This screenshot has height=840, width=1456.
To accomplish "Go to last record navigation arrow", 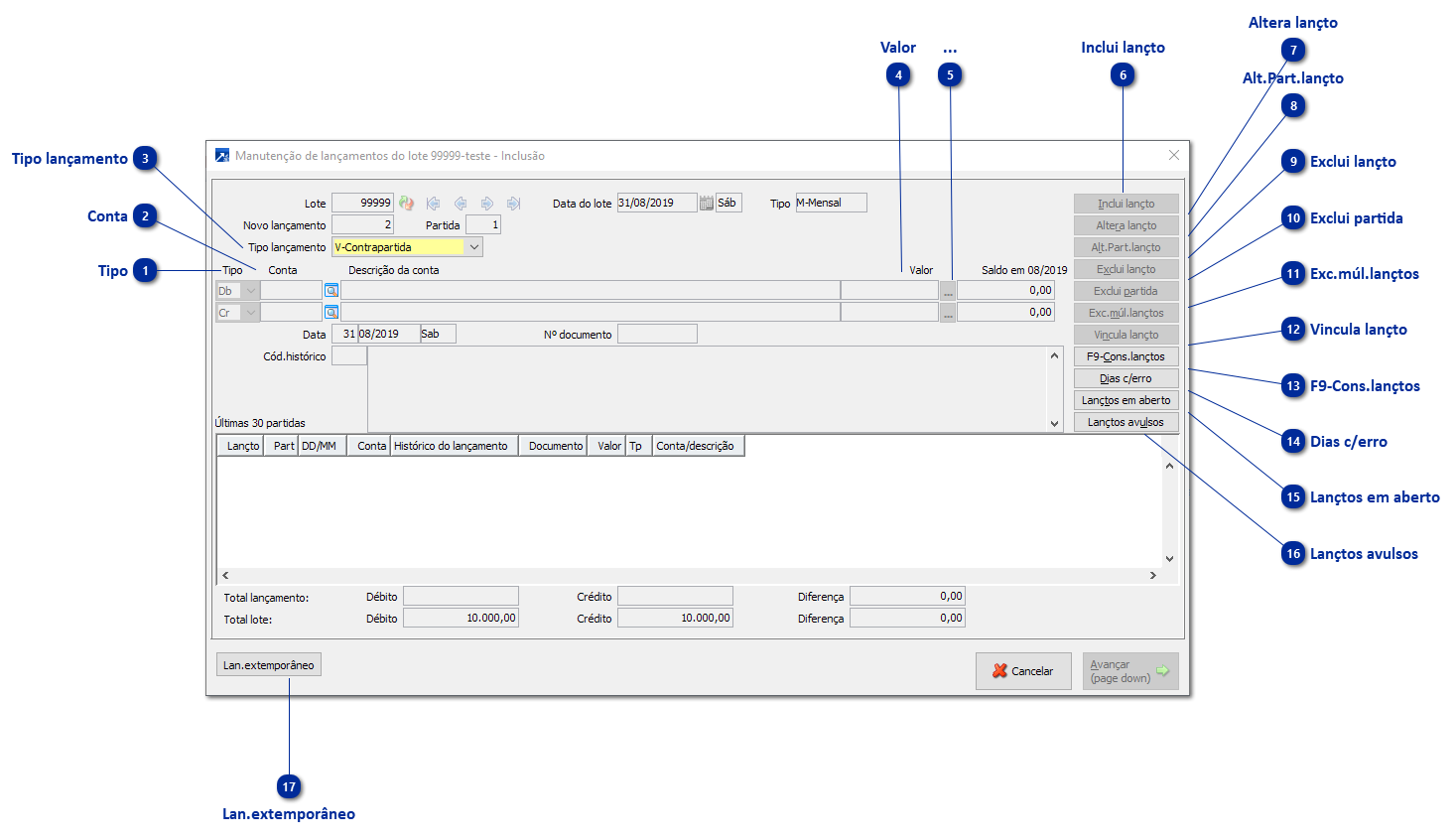I will tap(514, 203).
